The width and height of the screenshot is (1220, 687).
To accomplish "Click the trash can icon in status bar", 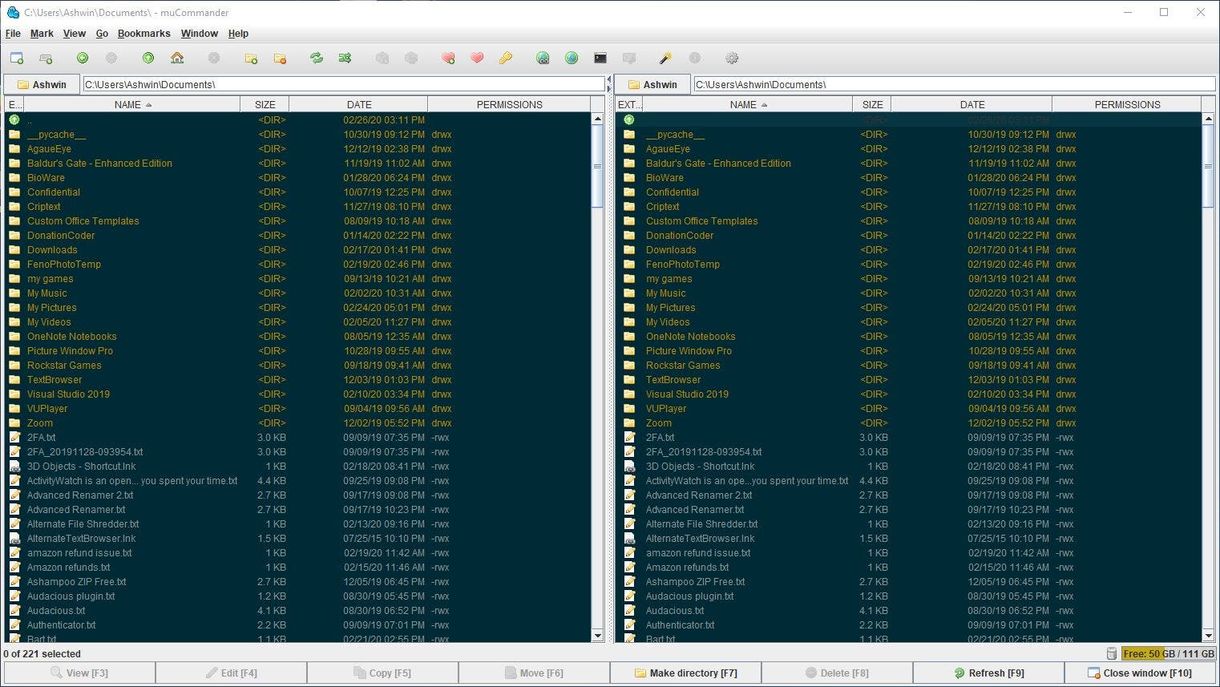I will [1111, 654].
